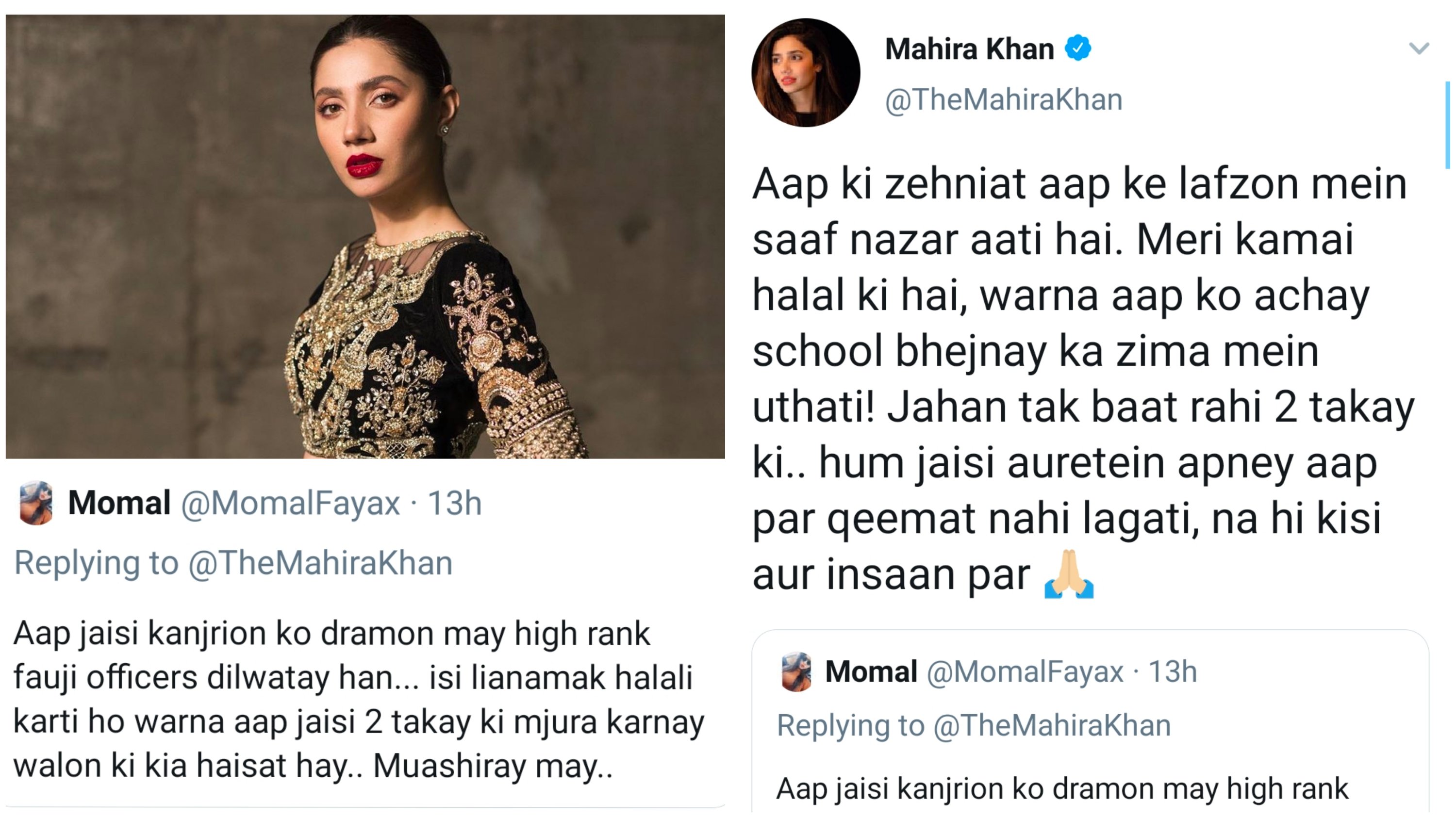This screenshot has height=818, width=1456.
Task: Click Mahira Khan's round profile picture
Action: pos(806,73)
